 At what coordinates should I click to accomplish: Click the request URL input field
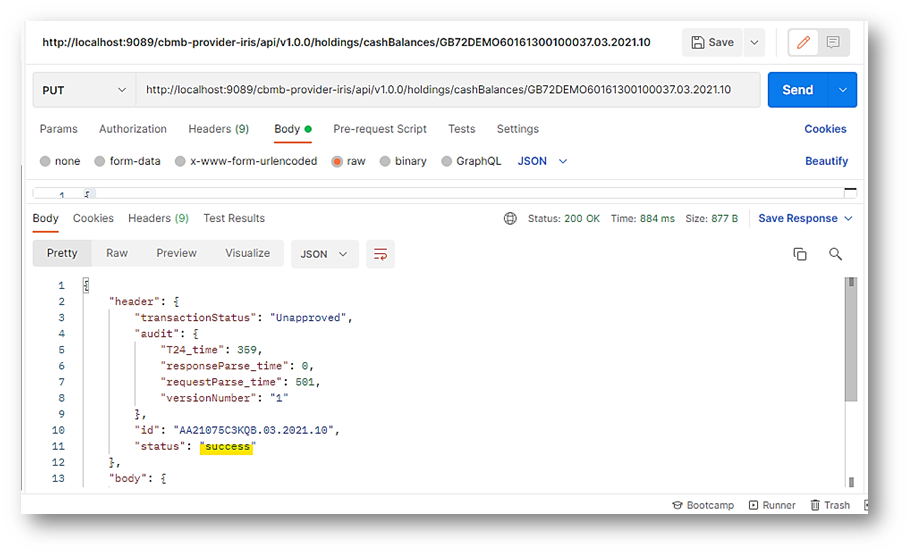440,90
